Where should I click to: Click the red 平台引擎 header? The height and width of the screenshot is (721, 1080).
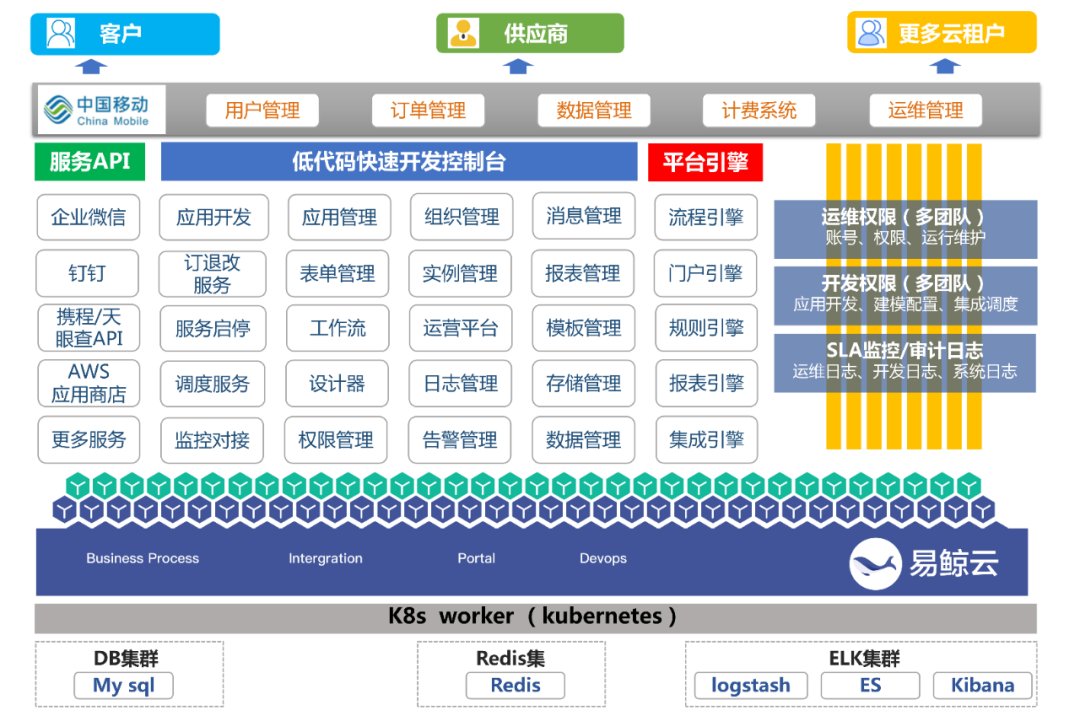point(705,161)
